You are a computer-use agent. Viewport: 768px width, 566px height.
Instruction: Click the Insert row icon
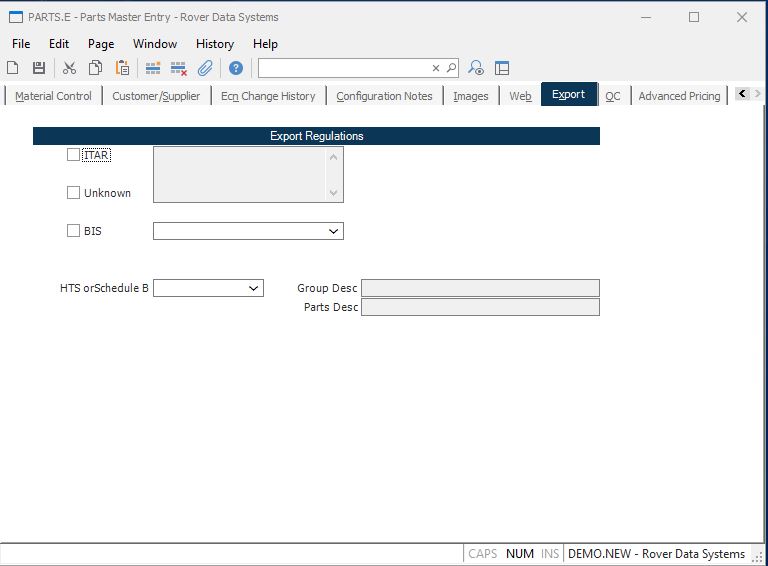(x=153, y=68)
